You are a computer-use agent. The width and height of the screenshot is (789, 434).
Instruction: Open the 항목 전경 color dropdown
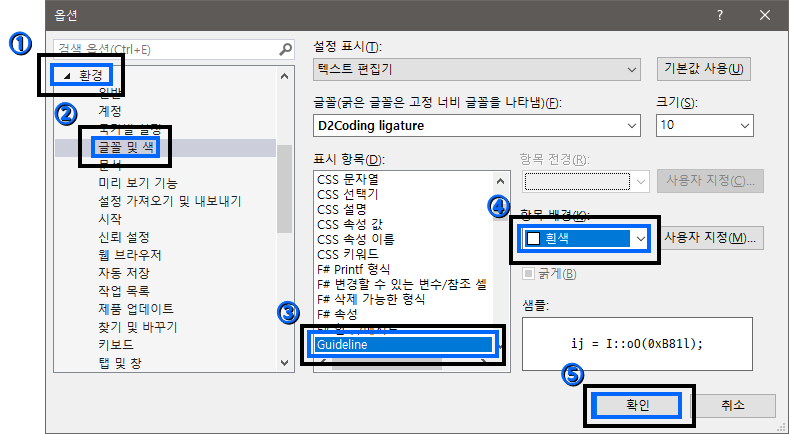586,181
